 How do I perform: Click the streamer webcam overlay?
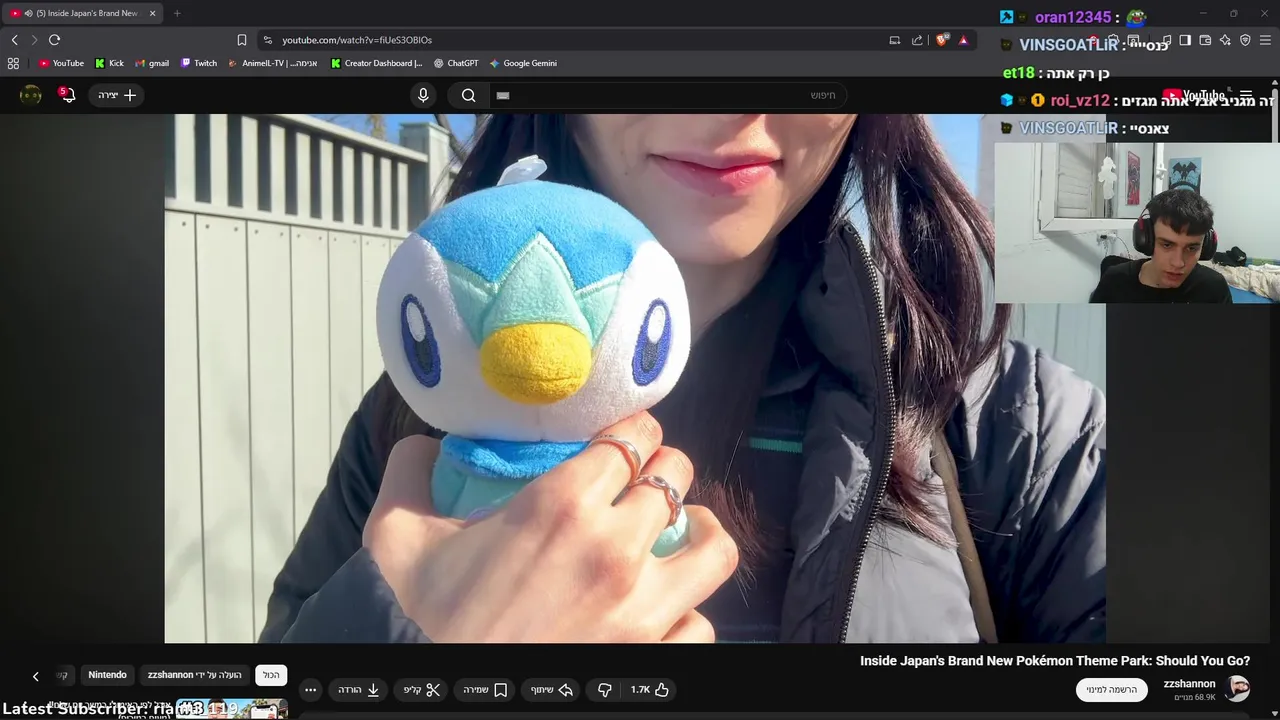click(x=1137, y=222)
